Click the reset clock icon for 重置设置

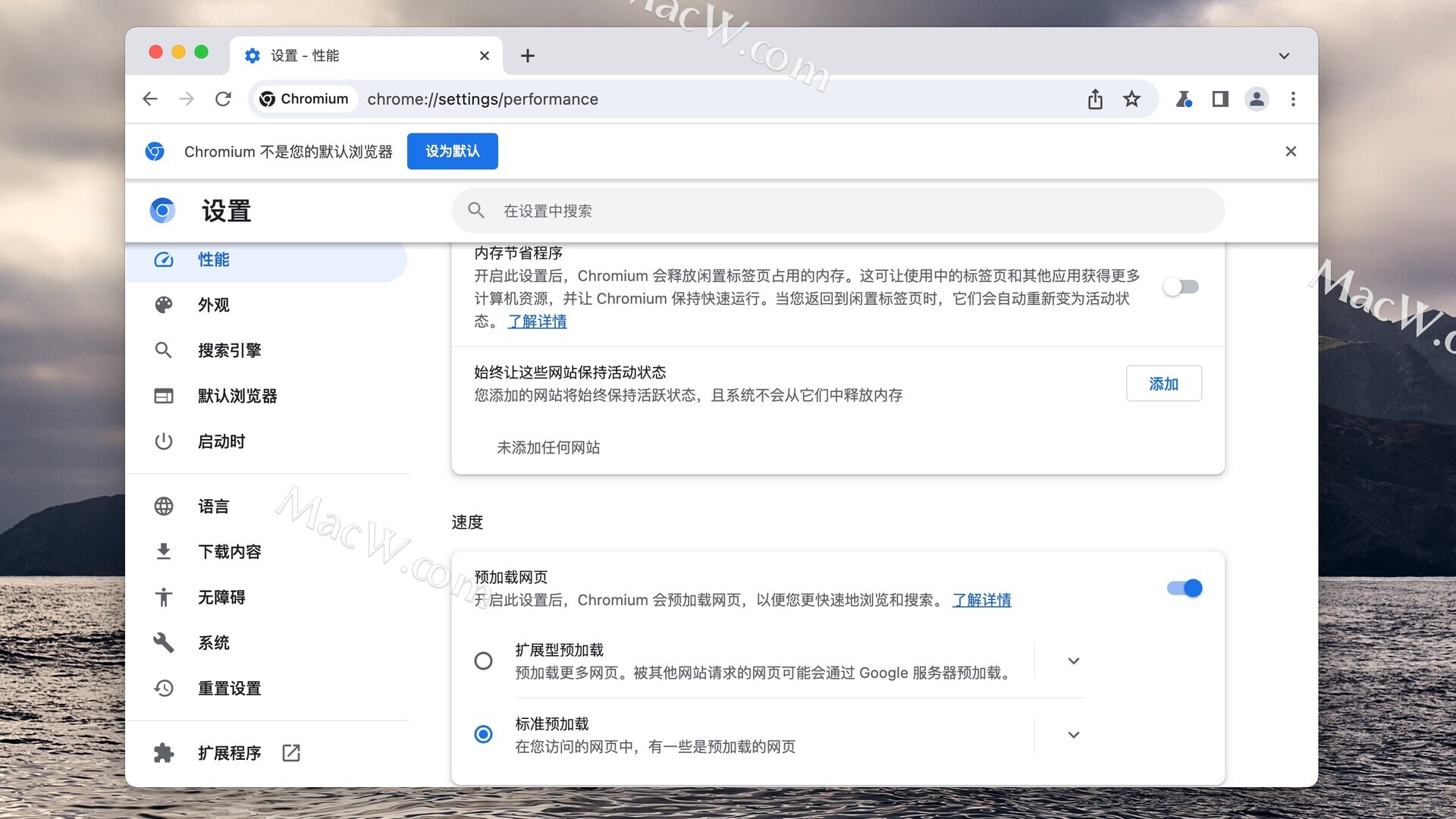coord(164,688)
